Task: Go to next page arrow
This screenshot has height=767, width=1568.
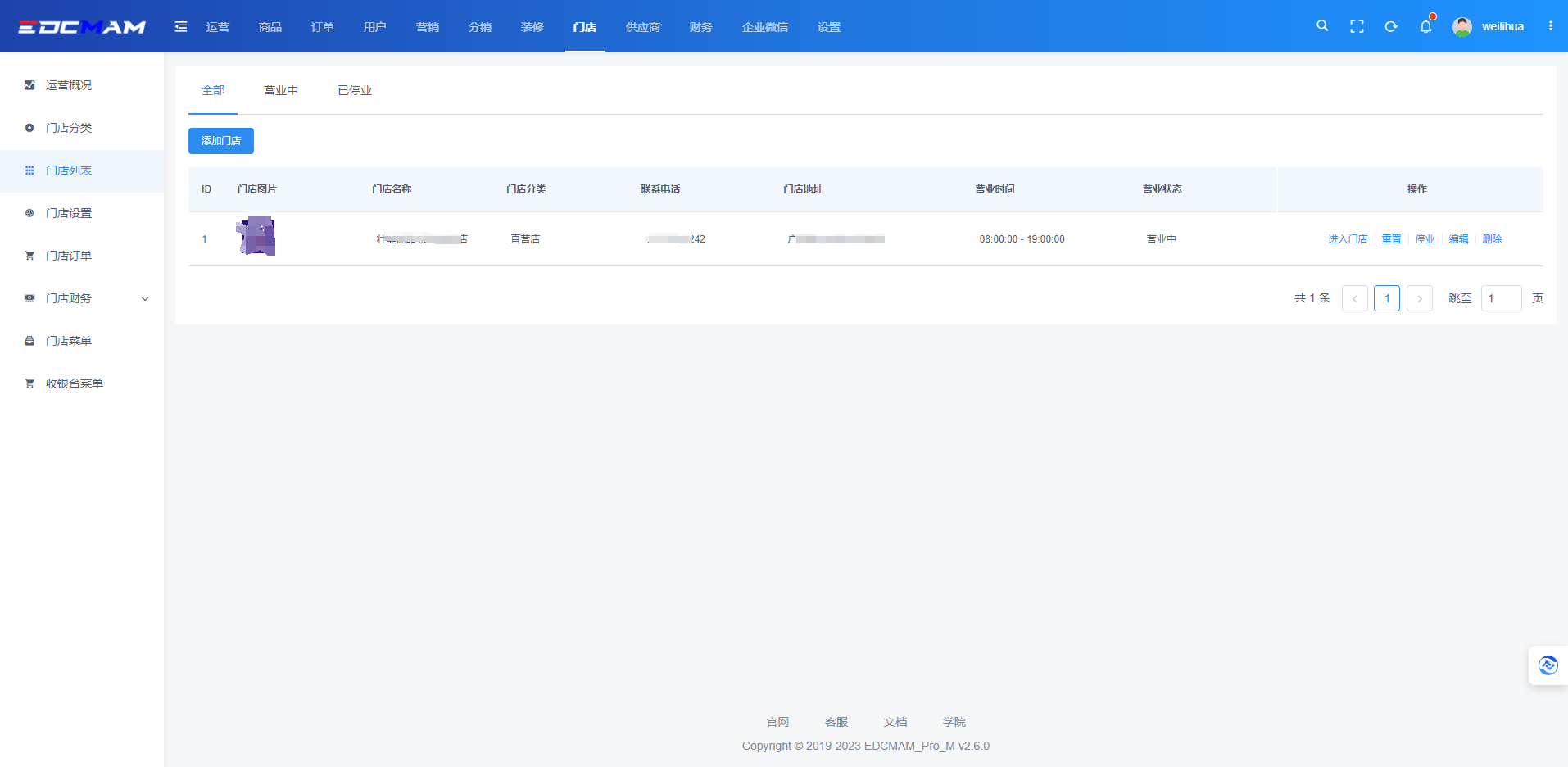Action: (x=1420, y=298)
